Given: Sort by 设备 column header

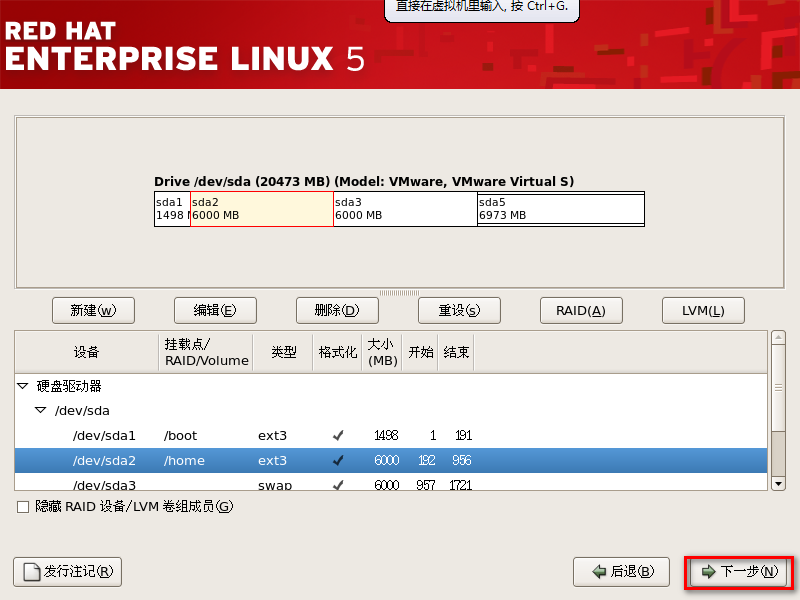Looking at the screenshot, I should pyautogui.click(x=87, y=352).
